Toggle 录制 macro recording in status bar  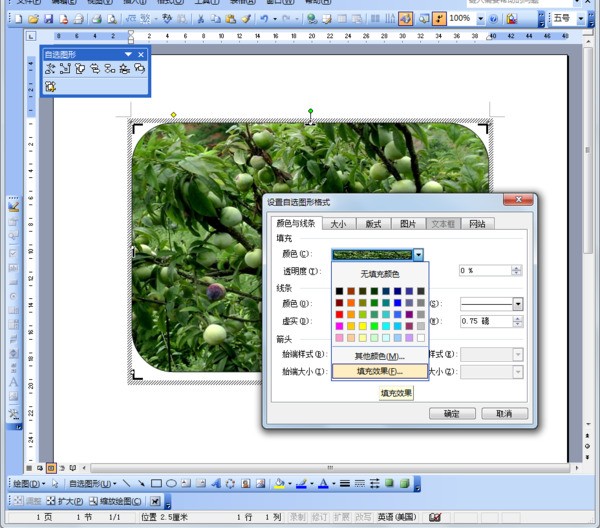[297, 517]
